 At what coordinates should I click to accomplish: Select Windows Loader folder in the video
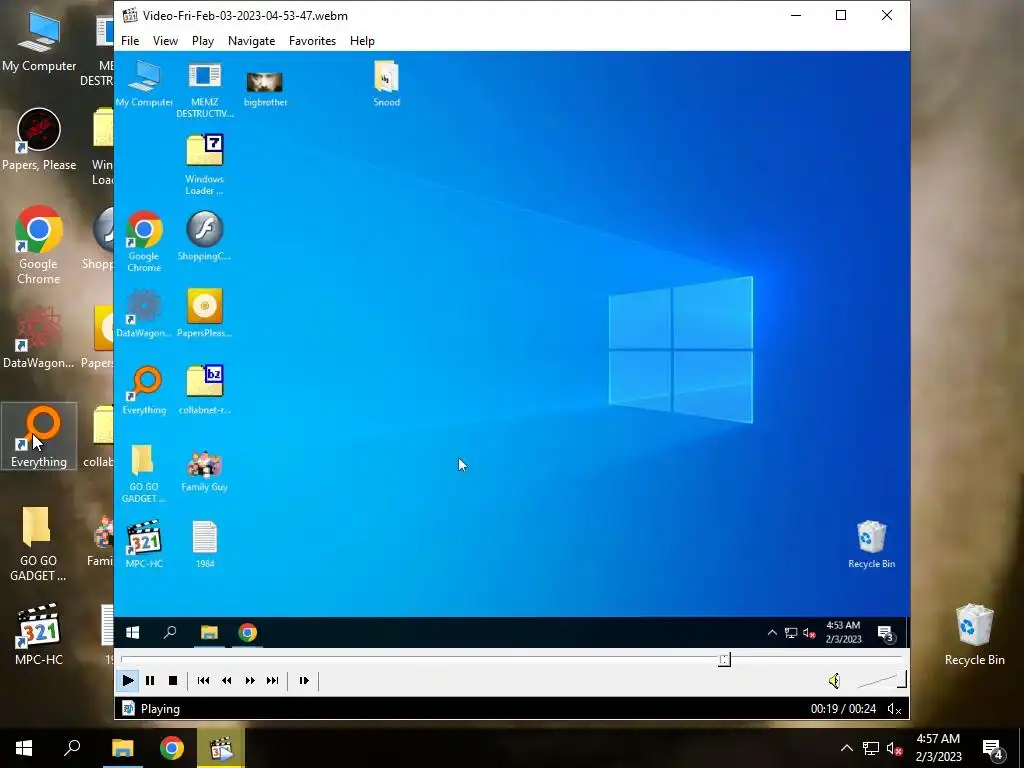click(x=204, y=165)
